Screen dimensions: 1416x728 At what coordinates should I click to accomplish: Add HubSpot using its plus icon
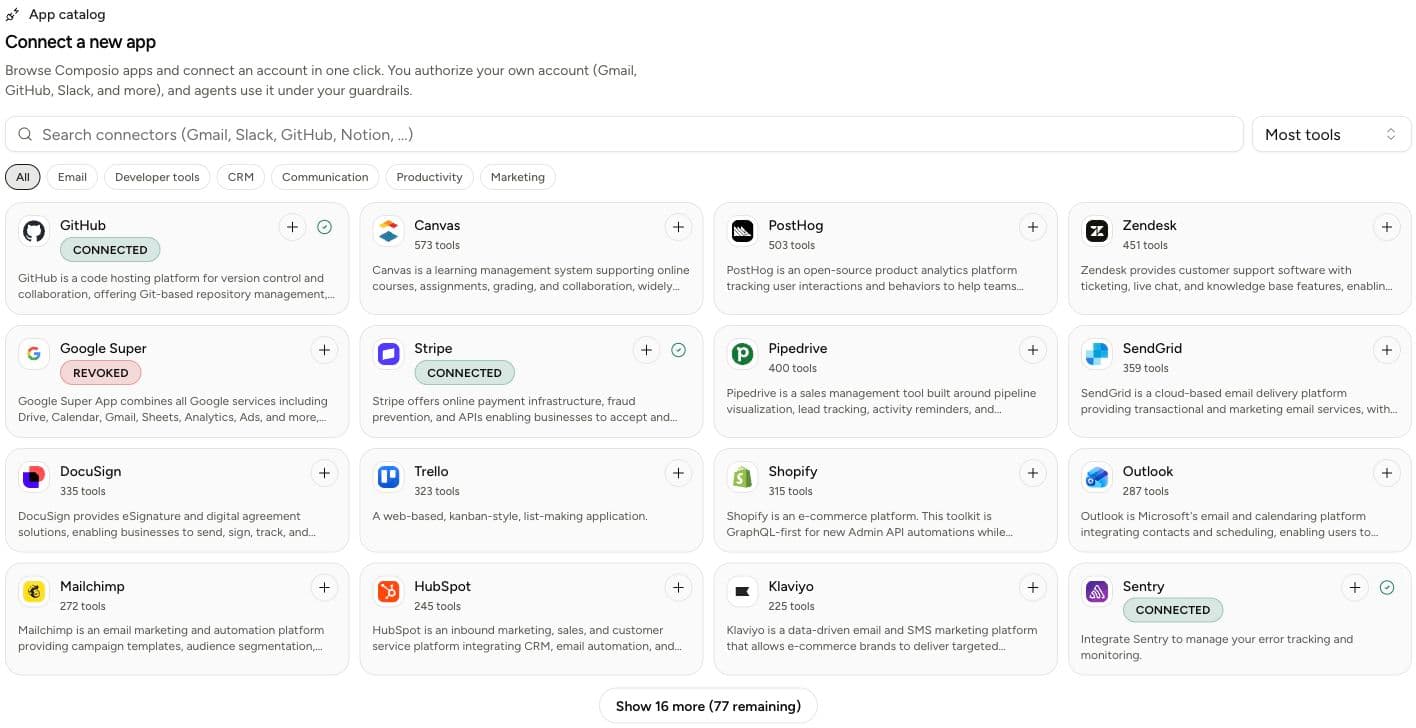pyautogui.click(x=678, y=588)
